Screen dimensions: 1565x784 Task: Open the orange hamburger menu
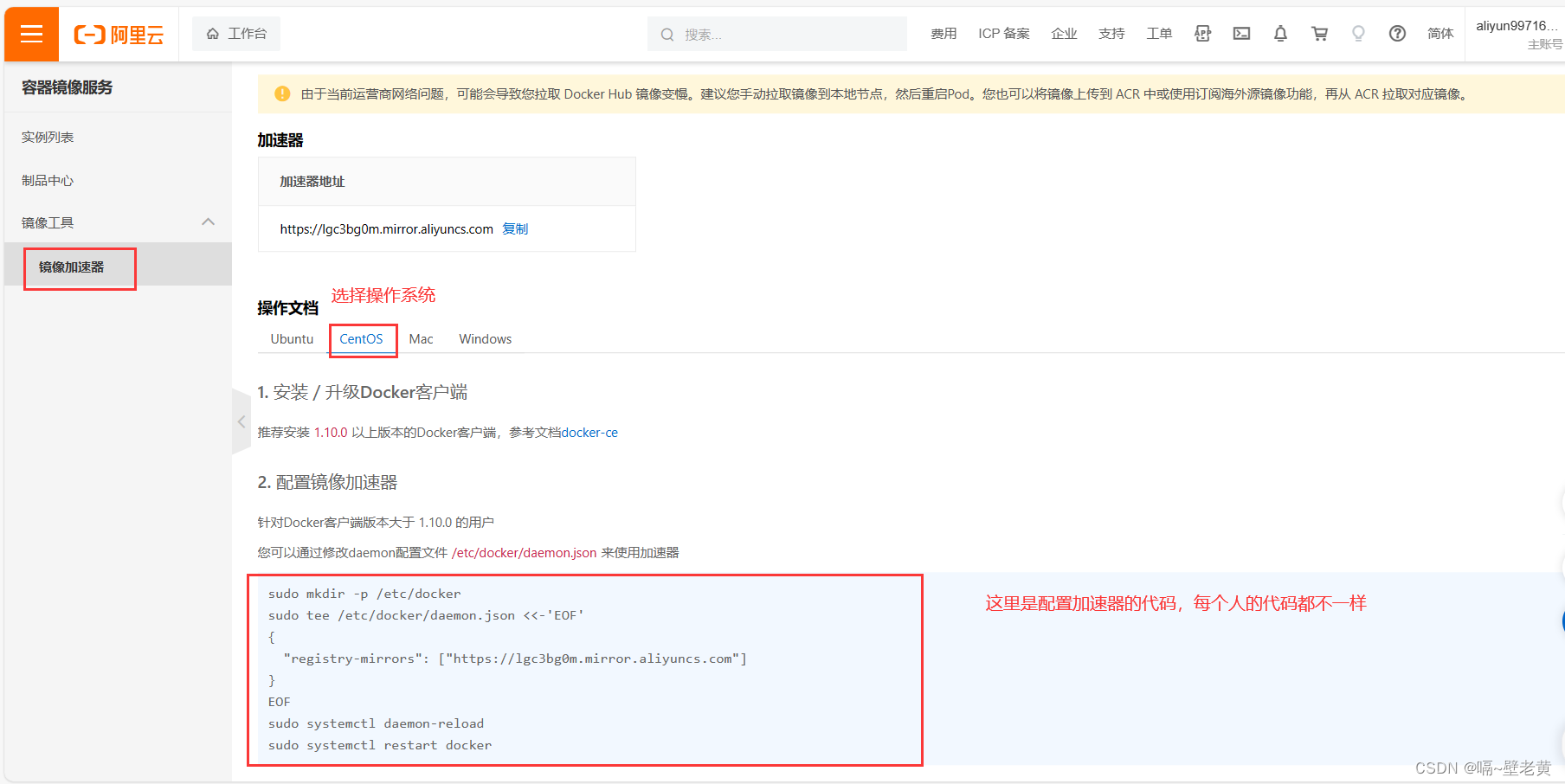pos(31,34)
